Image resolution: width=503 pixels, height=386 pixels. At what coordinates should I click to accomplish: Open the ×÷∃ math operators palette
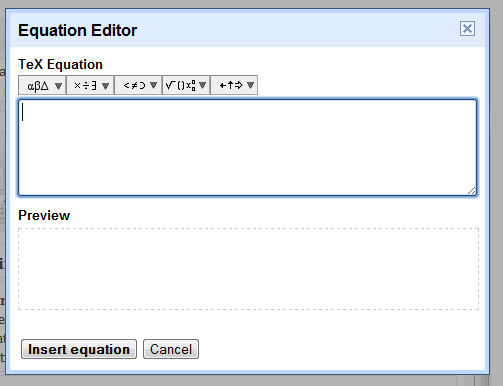[x=90, y=85]
